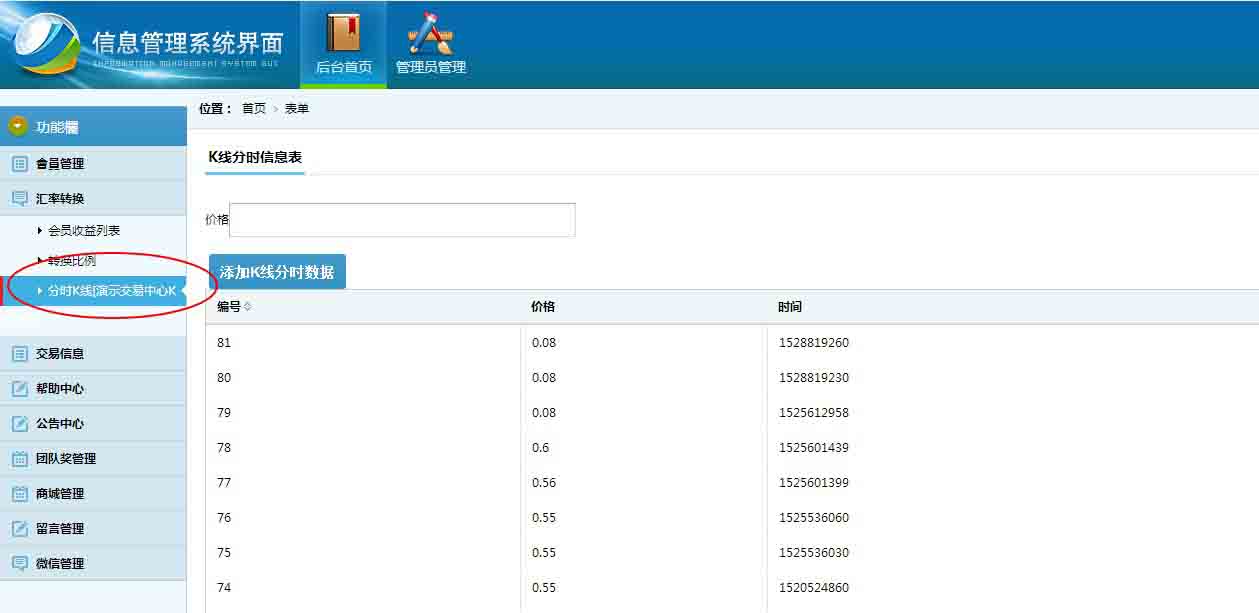This screenshot has height=613, width=1259.
Task: Expand the 会员管理 sidebar section
Action: (60, 163)
